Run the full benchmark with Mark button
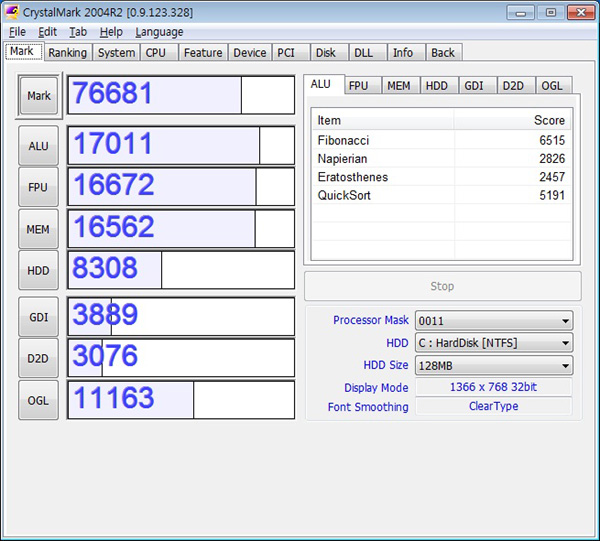Image resolution: width=600 pixels, height=541 pixels. [x=39, y=96]
